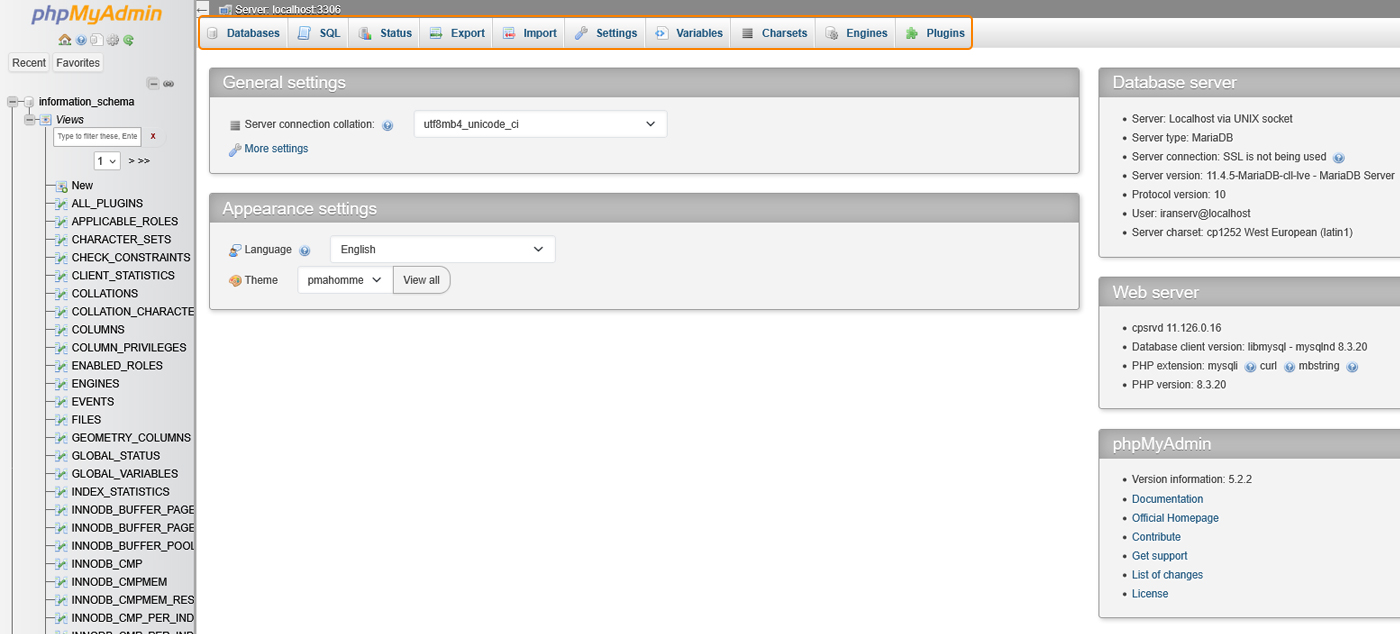Viewport: 1400px width, 634px height.
Task: Open the Theme dropdown showing pmahomme
Action: [x=345, y=280]
